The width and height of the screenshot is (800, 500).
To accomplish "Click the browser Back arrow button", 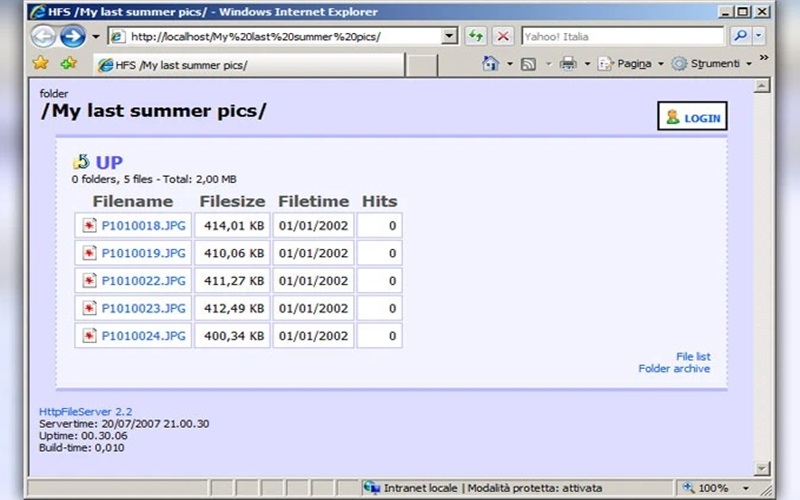I will [x=43, y=36].
